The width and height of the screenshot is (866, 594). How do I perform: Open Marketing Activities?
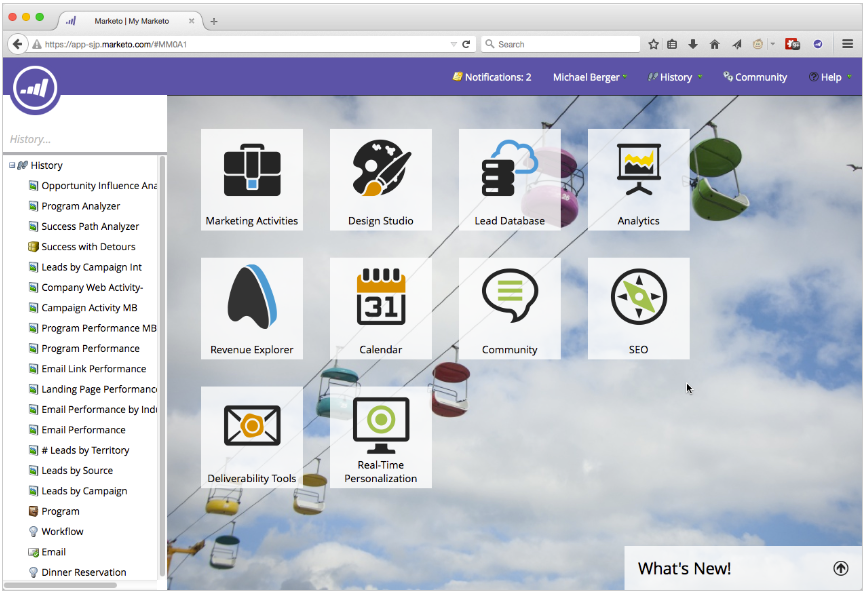coord(251,178)
